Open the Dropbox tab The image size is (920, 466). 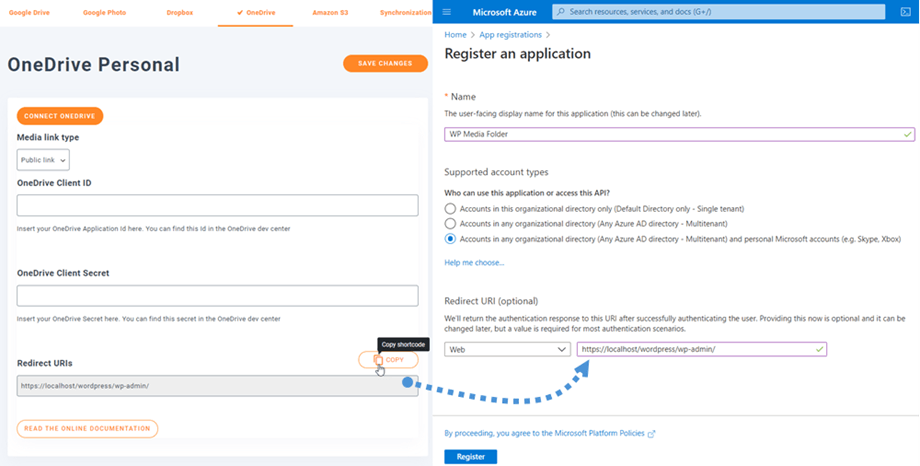pos(180,13)
